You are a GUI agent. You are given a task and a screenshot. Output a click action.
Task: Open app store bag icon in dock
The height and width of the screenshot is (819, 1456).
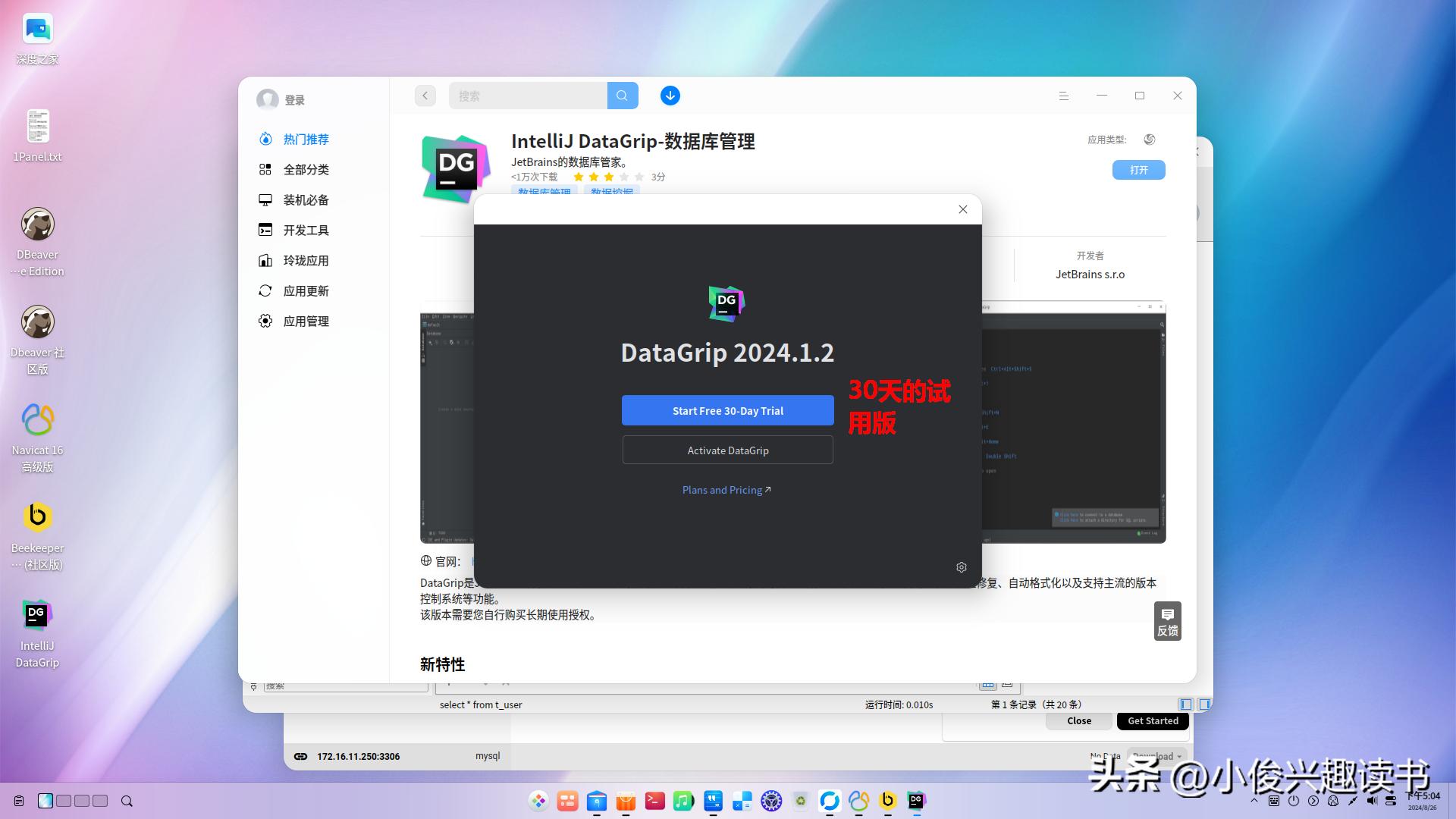point(626,801)
